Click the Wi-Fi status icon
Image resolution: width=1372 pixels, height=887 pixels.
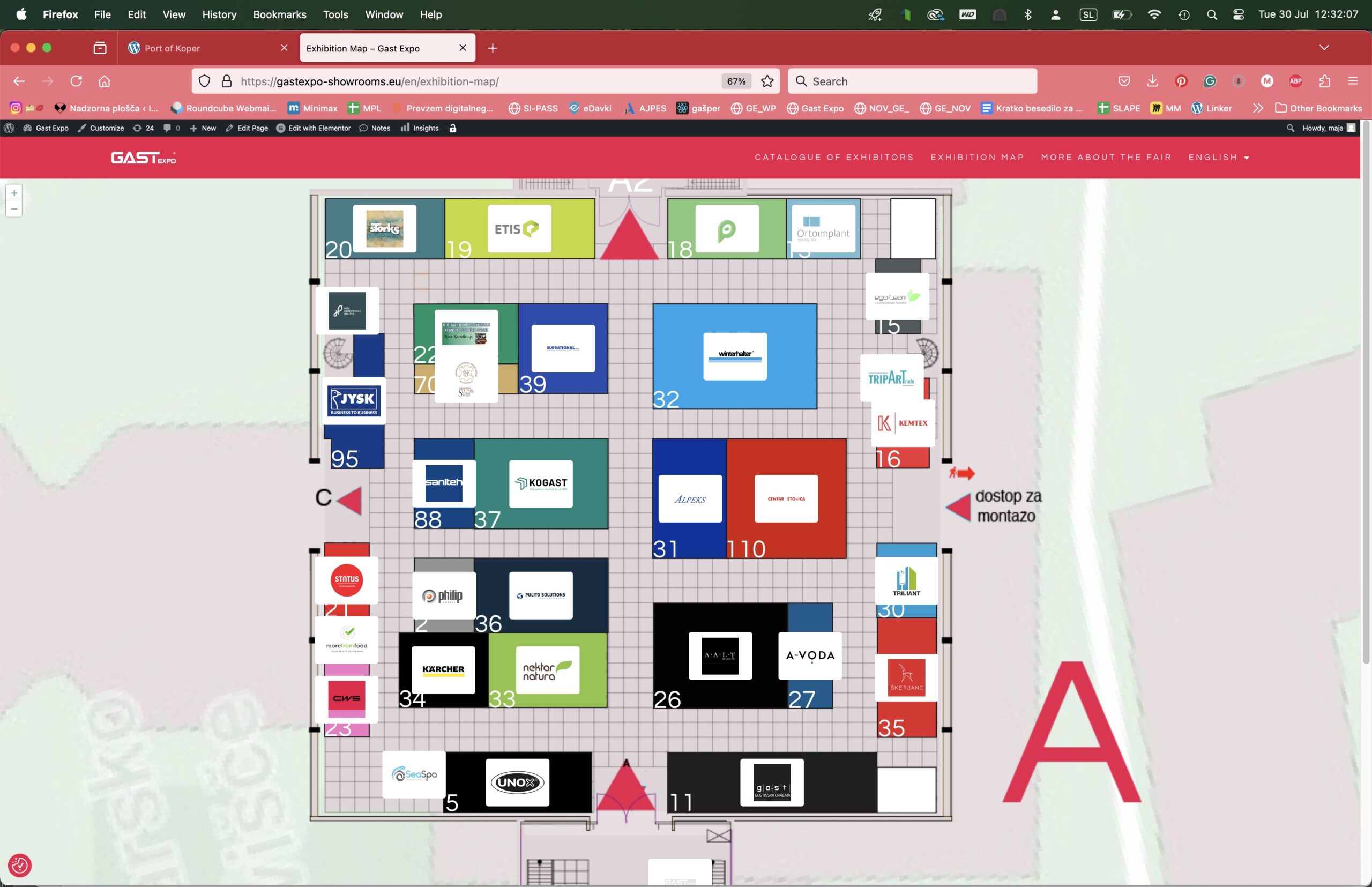pos(1154,14)
